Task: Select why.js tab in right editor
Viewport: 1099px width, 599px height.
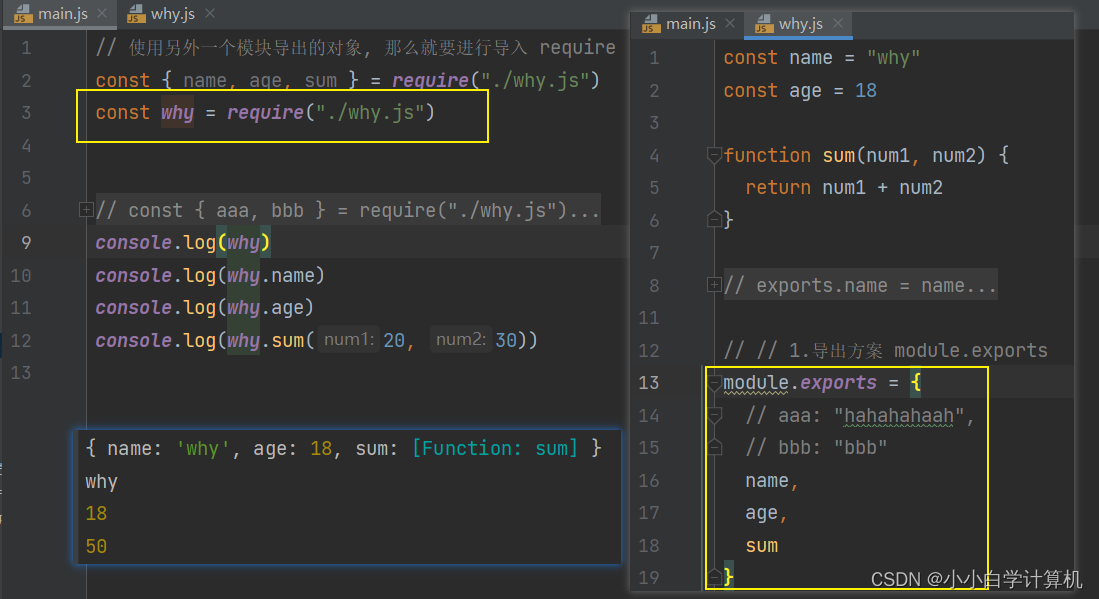Action: pos(800,24)
